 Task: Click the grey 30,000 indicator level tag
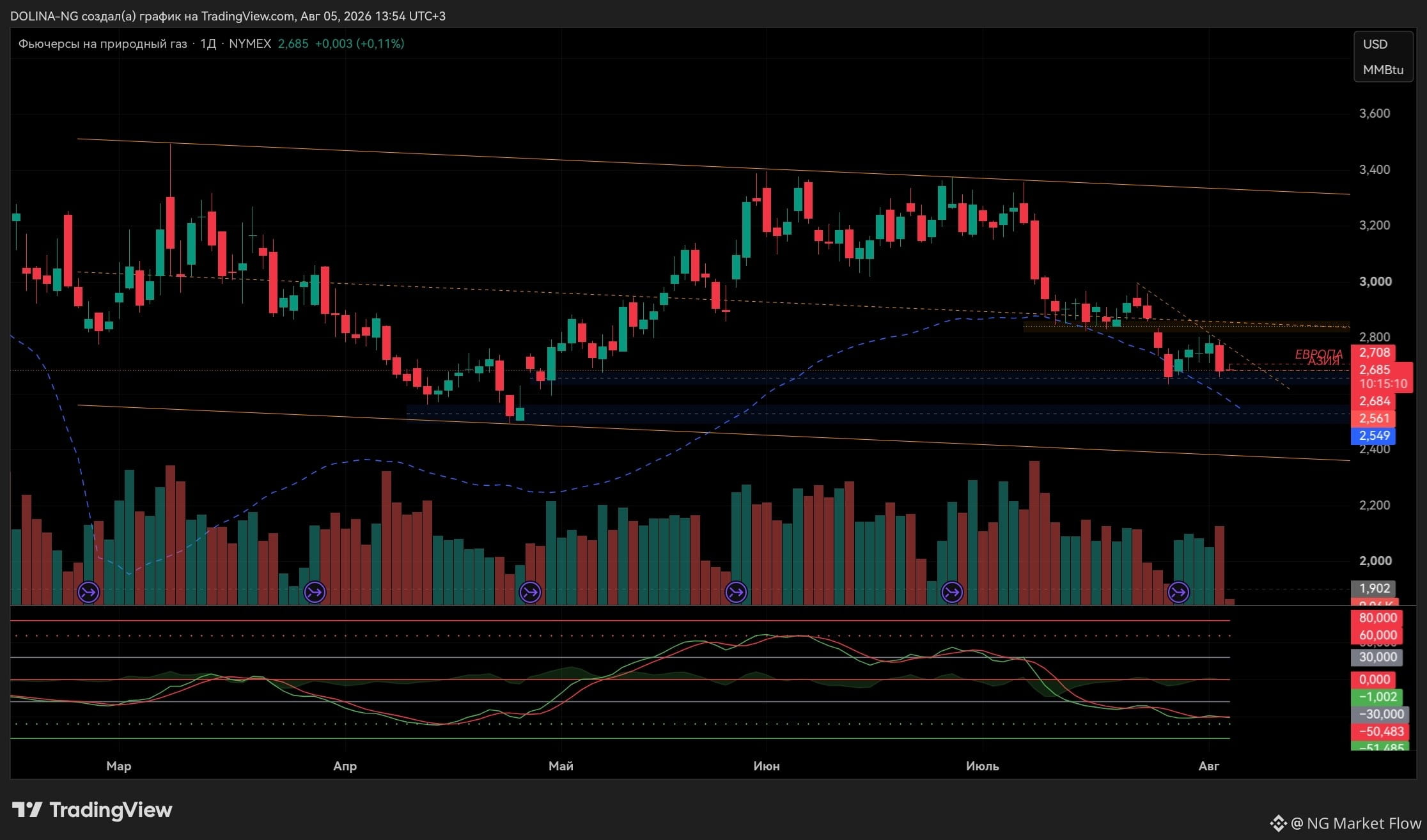pos(1377,657)
